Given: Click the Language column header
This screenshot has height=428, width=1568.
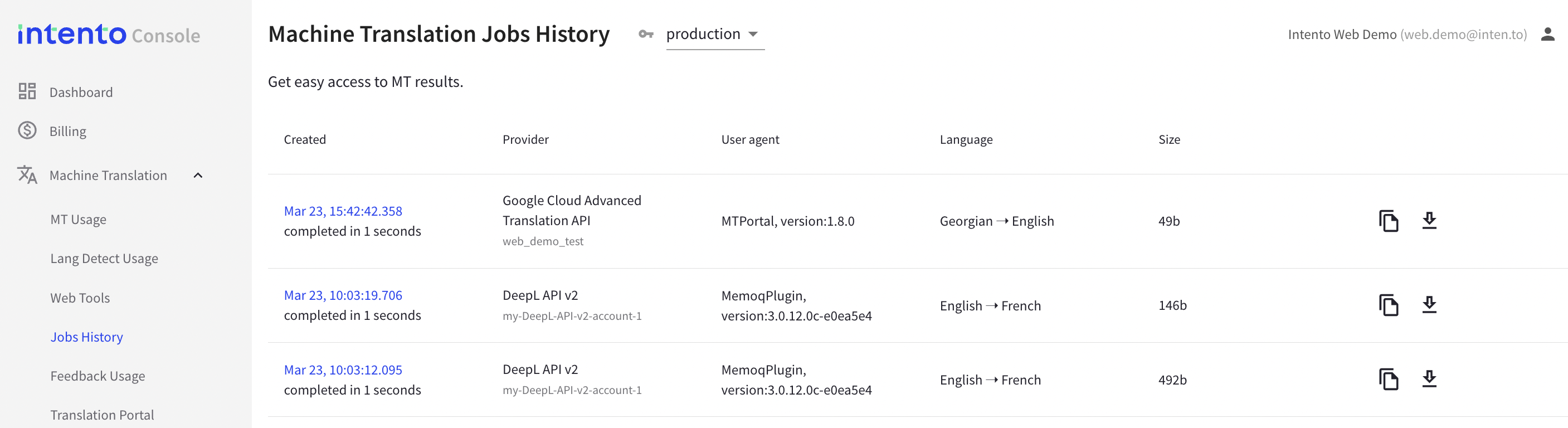Looking at the screenshot, I should pos(966,139).
